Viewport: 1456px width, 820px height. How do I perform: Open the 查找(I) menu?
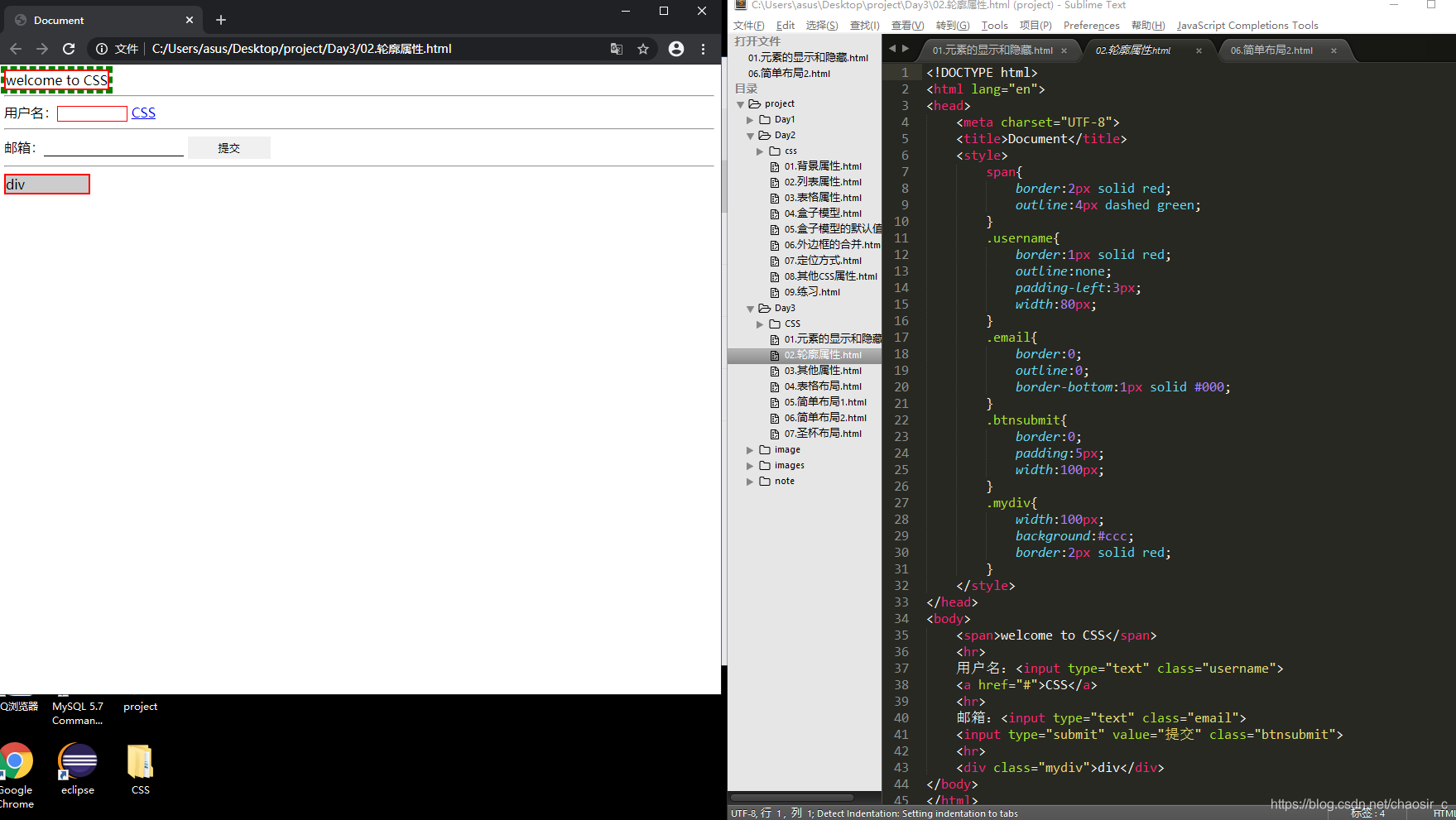(865, 26)
